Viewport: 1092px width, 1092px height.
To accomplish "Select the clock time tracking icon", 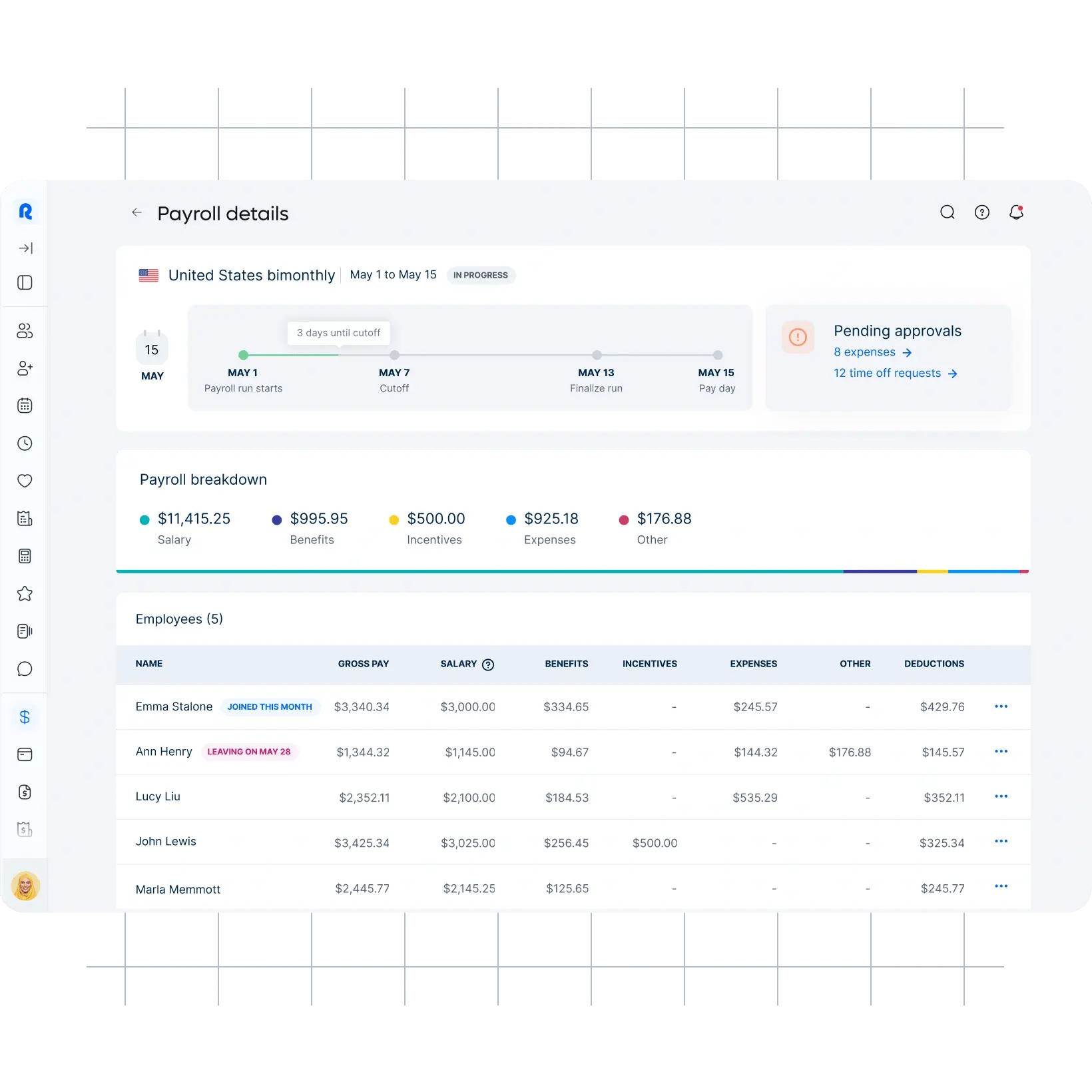I will (25, 443).
